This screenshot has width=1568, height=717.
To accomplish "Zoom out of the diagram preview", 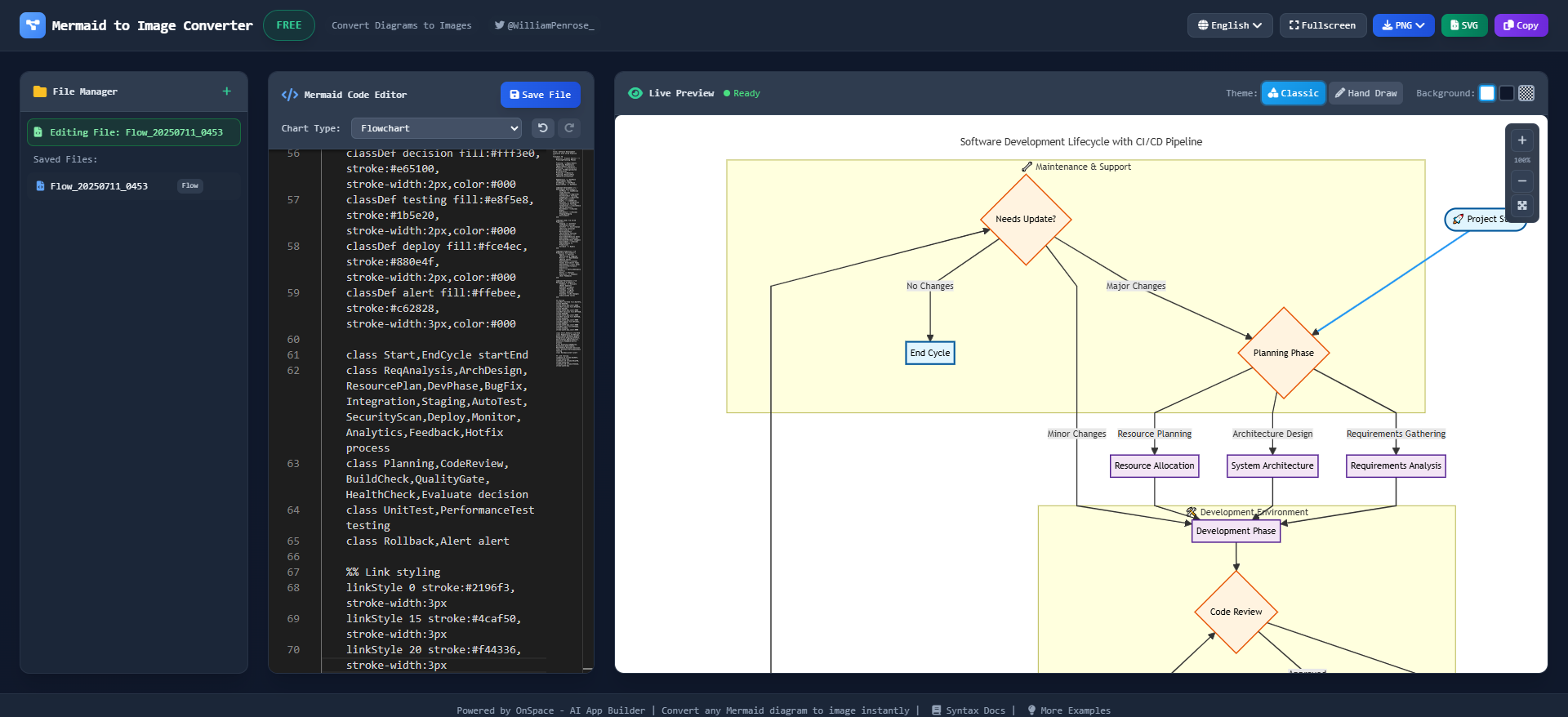I will coord(1522,181).
